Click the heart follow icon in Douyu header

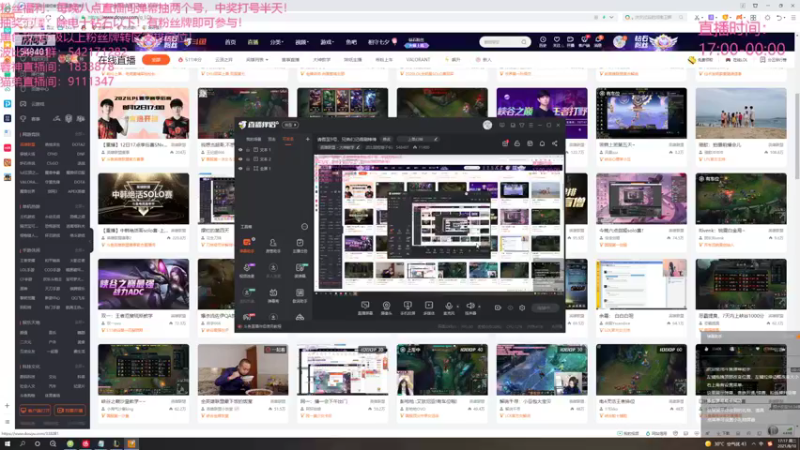pos(557,39)
